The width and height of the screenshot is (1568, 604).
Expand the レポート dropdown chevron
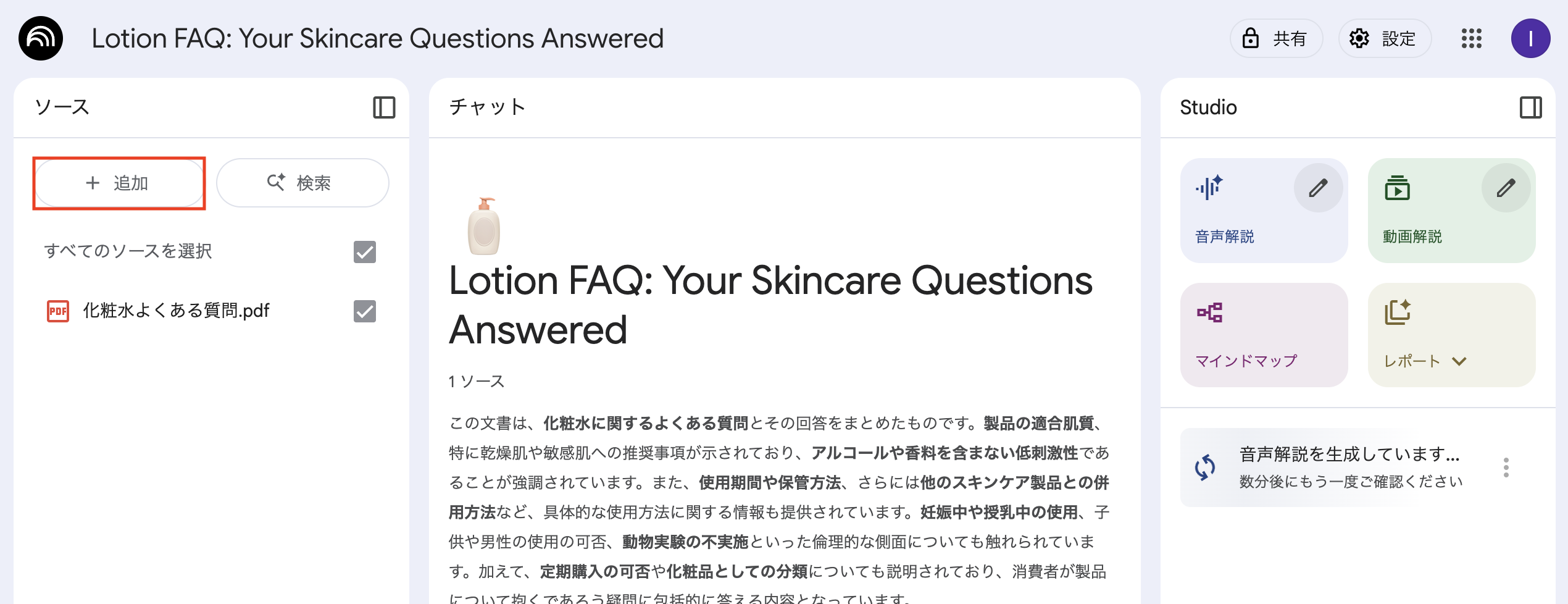click(x=1459, y=361)
